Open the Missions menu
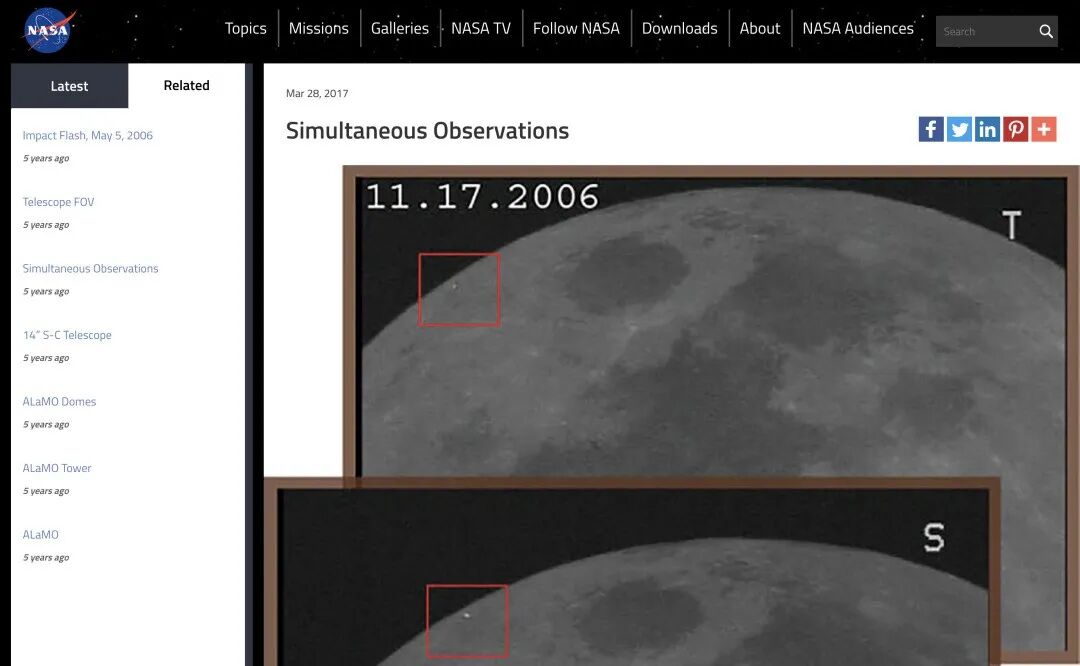Image resolution: width=1080 pixels, height=666 pixels. [318, 28]
